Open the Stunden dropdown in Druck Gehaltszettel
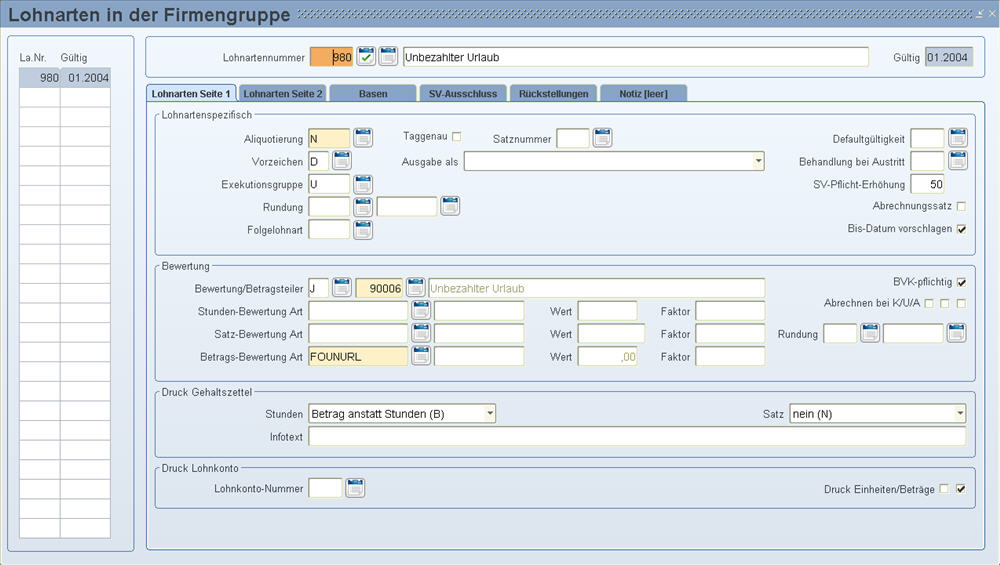This screenshot has height=565, width=1000. click(489, 413)
